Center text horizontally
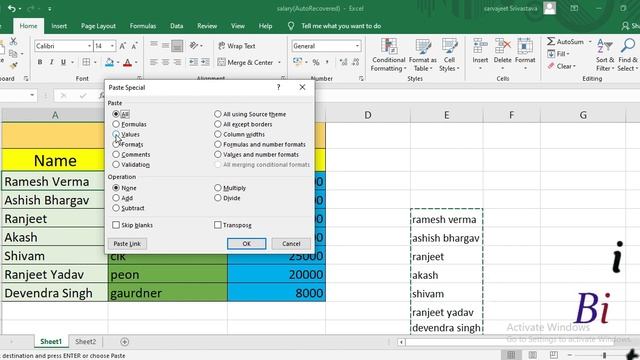This screenshot has width=640, height=360. point(165,62)
